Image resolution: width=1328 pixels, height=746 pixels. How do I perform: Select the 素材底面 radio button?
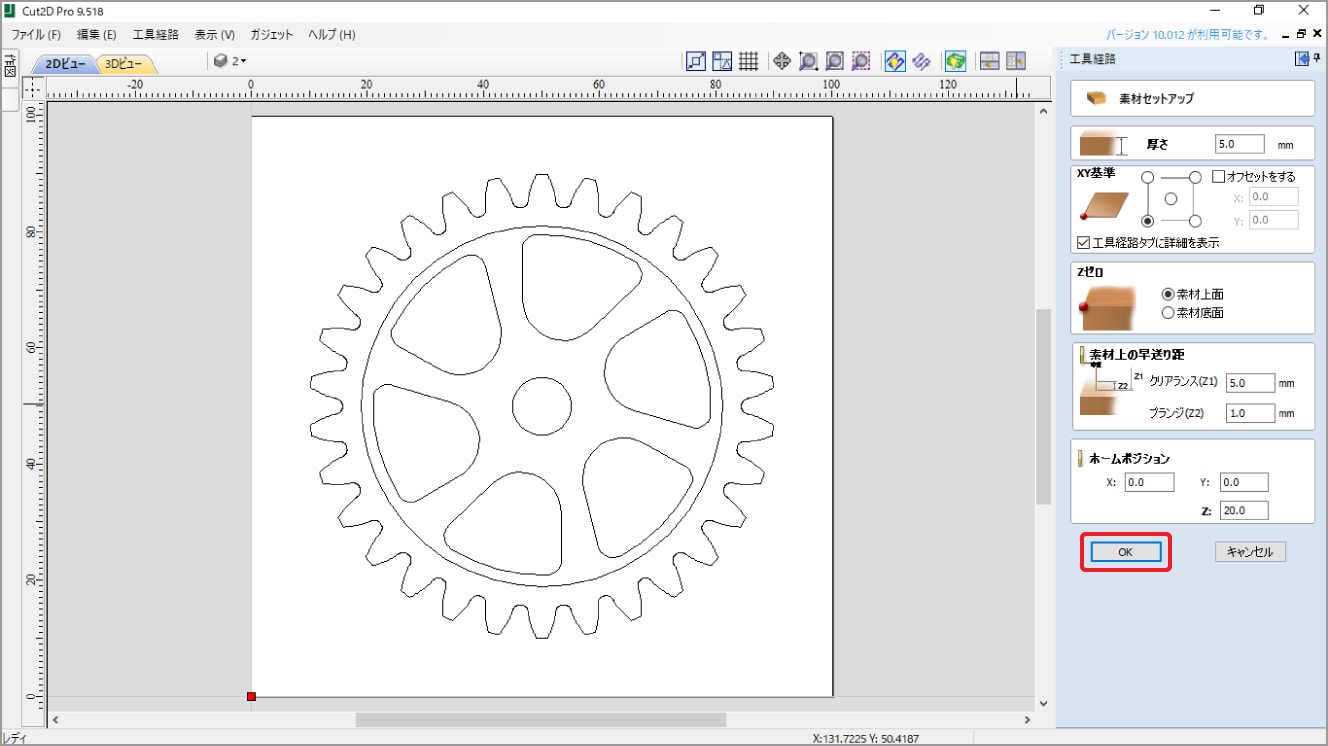coord(1168,313)
